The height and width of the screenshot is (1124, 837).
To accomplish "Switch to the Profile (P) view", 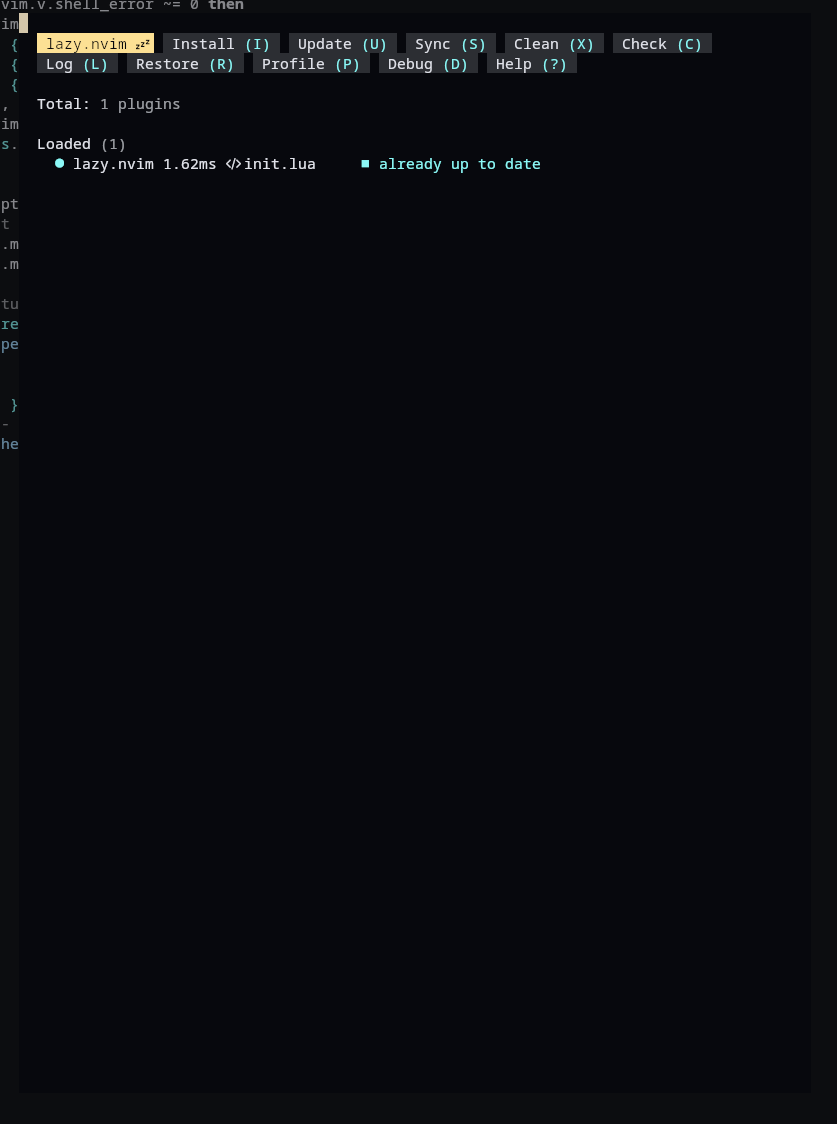I will coord(311,64).
